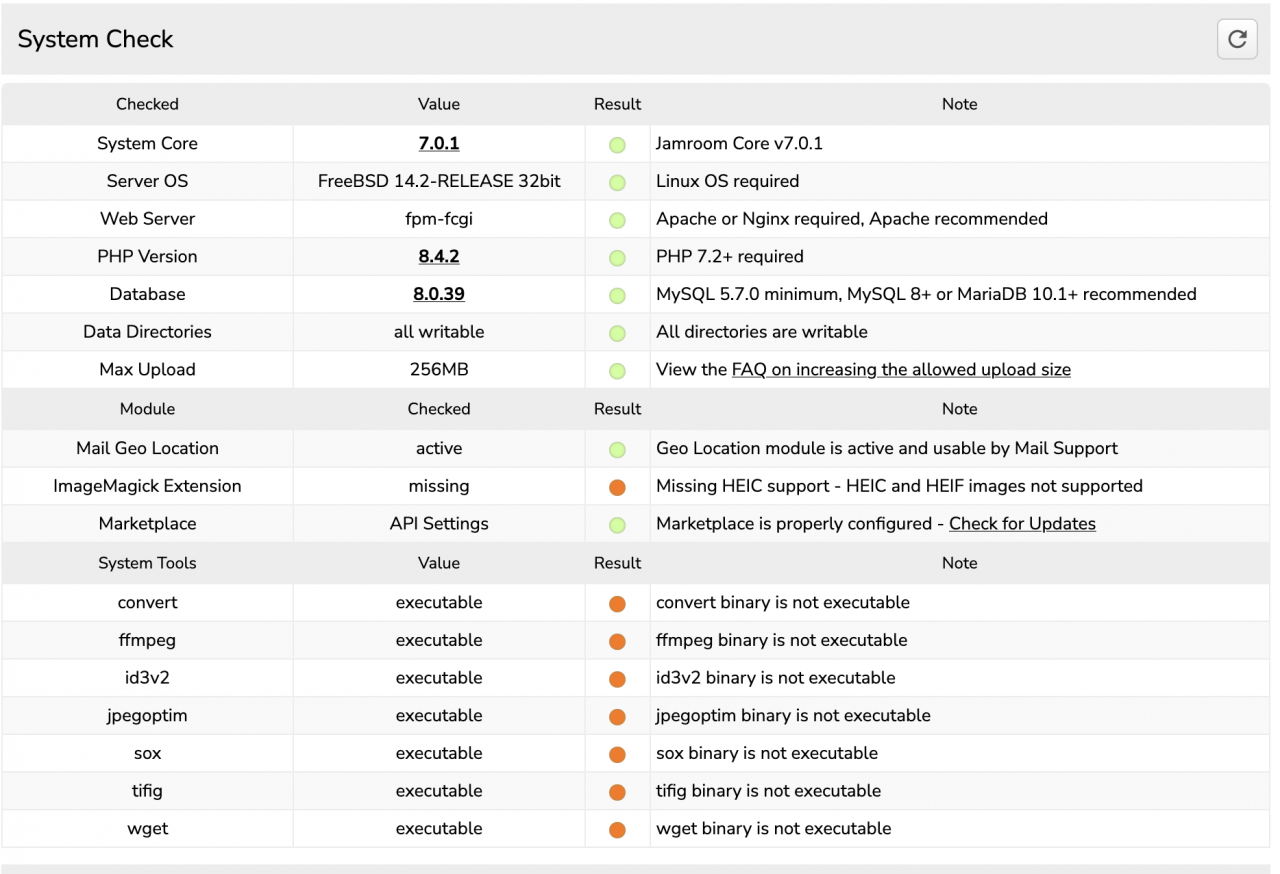This screenshot has height=874, width=1280.
Task: Click the tifig binary is not executable note
Action: click(x=768, y=790)
